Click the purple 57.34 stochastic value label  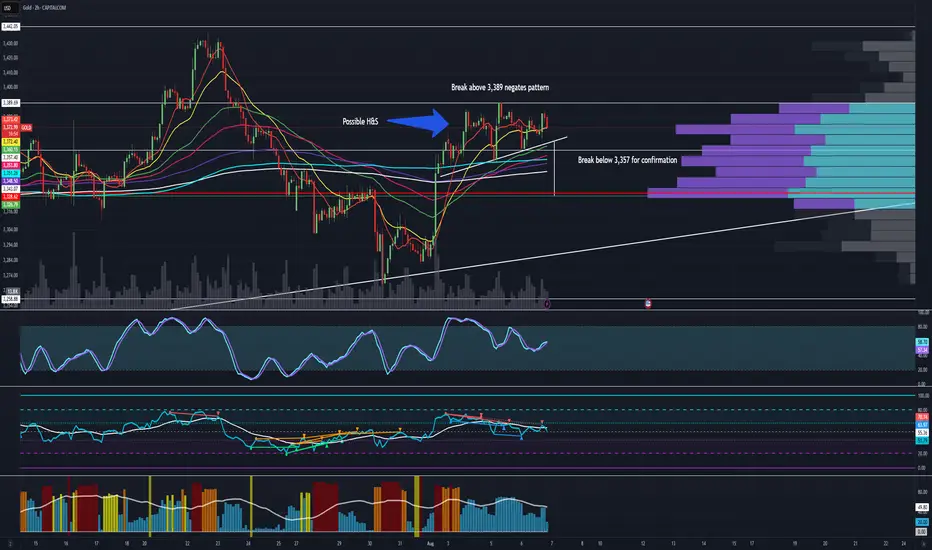(922, 350)
